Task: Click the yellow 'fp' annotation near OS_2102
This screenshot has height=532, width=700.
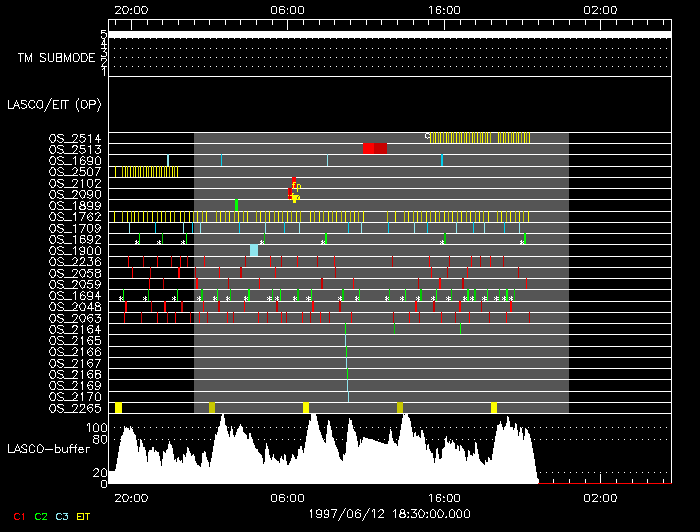Action: tap(296, 186)
